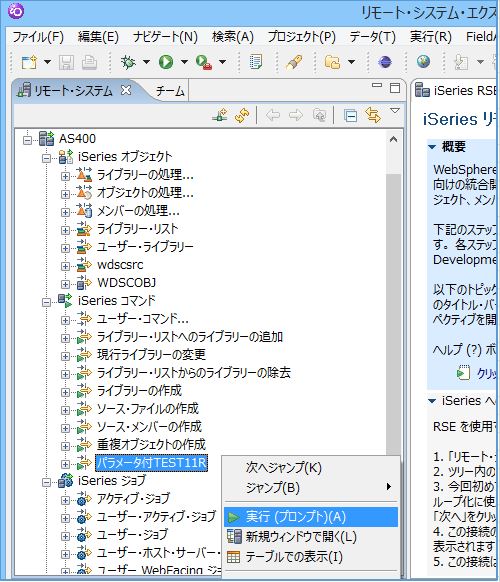This screenshot has width=500, height=582.
Task: Click the green Run icon
Action: pyautogui.click(x=166, y=62)
